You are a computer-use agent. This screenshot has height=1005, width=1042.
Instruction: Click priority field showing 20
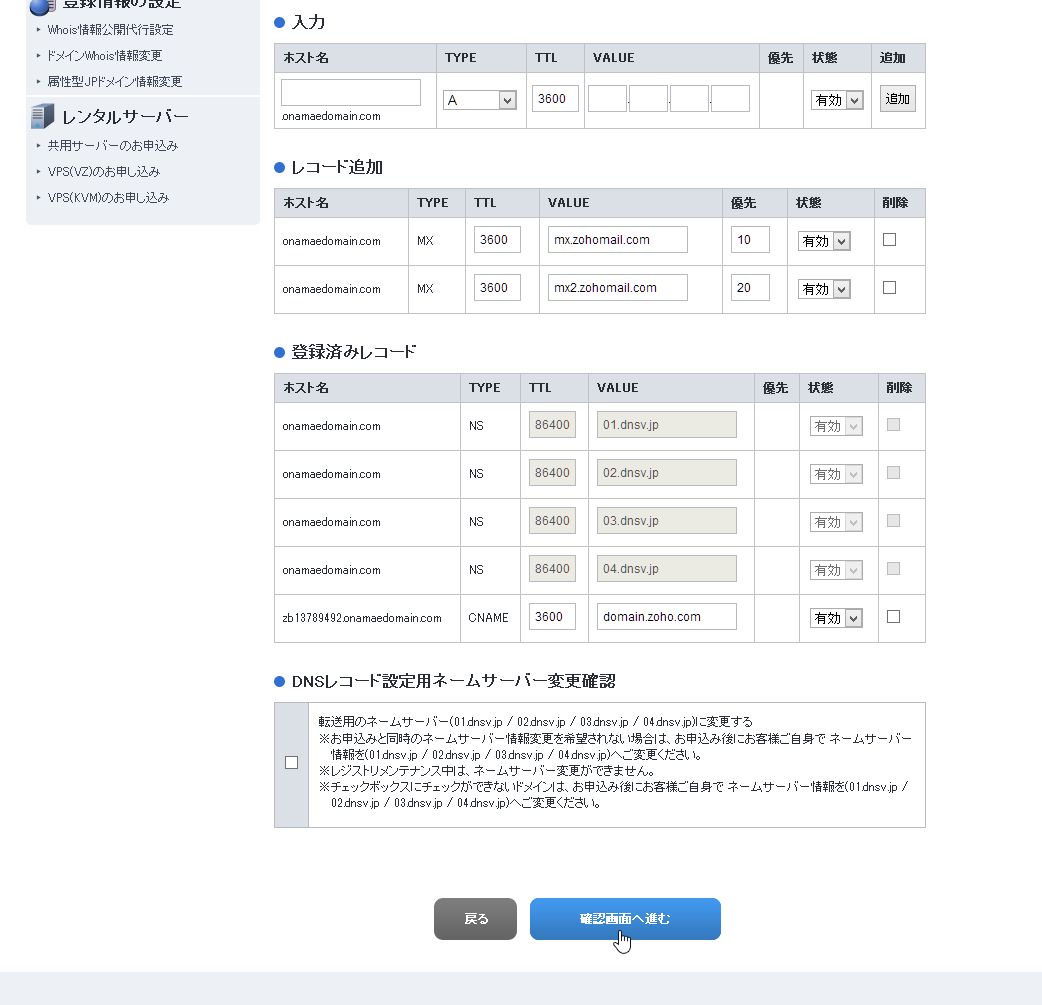coord(750,288)
